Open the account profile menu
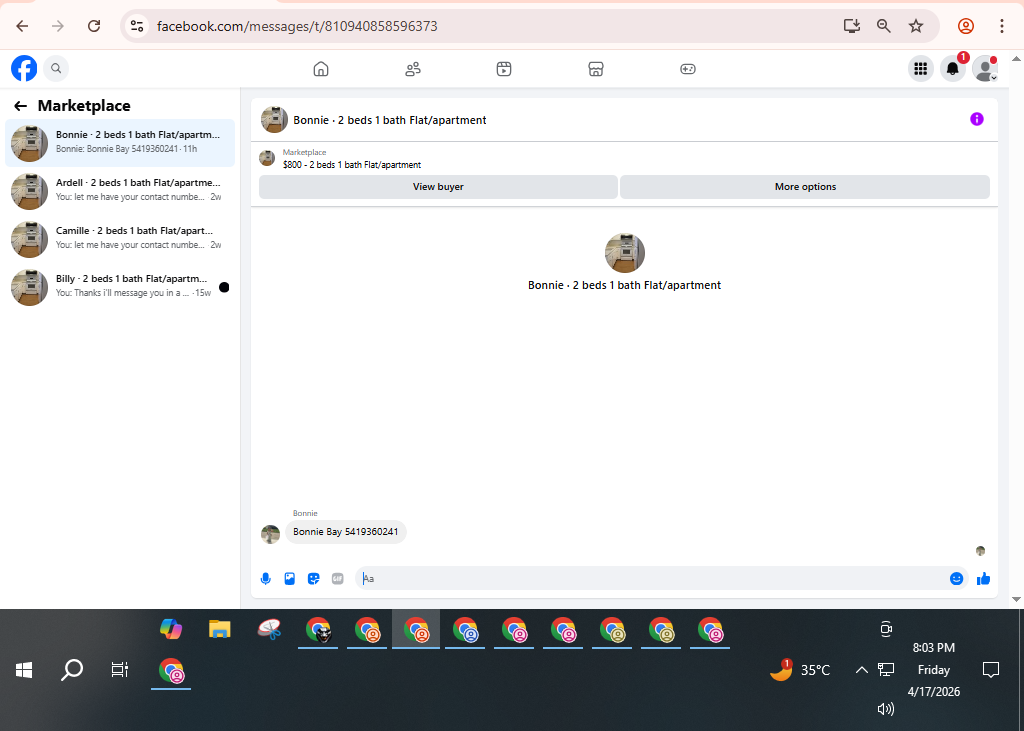Screen dimensions: 1024x731 pos(985,69)
